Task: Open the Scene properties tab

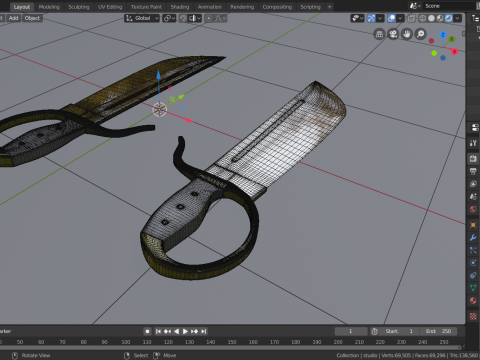Action: [x=473, y=196]
